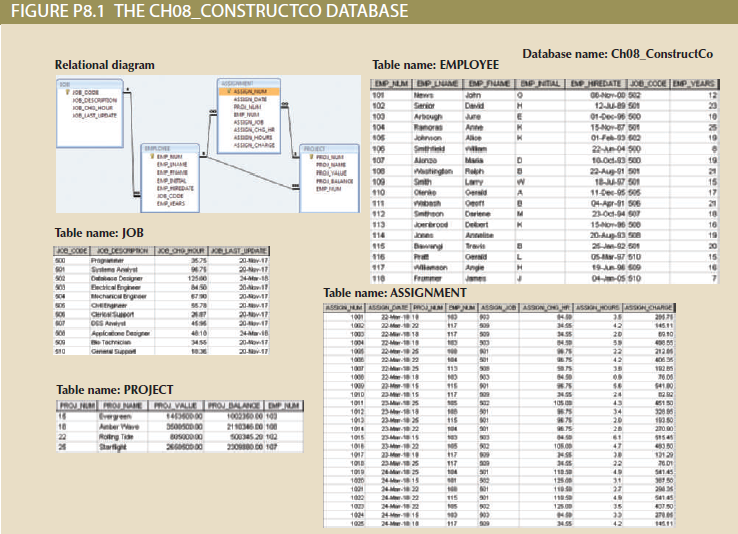Select the 'Evergreen' project name cell
This screenshot has width=738, height=534.
122,416
